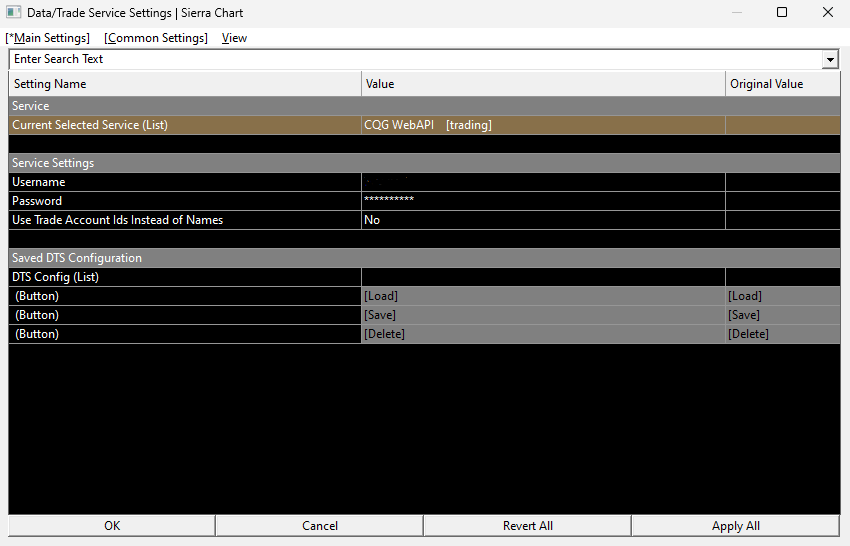Click the Username value cell
The width and height of the screenshot is (850, 546).
tap(543, 182)
